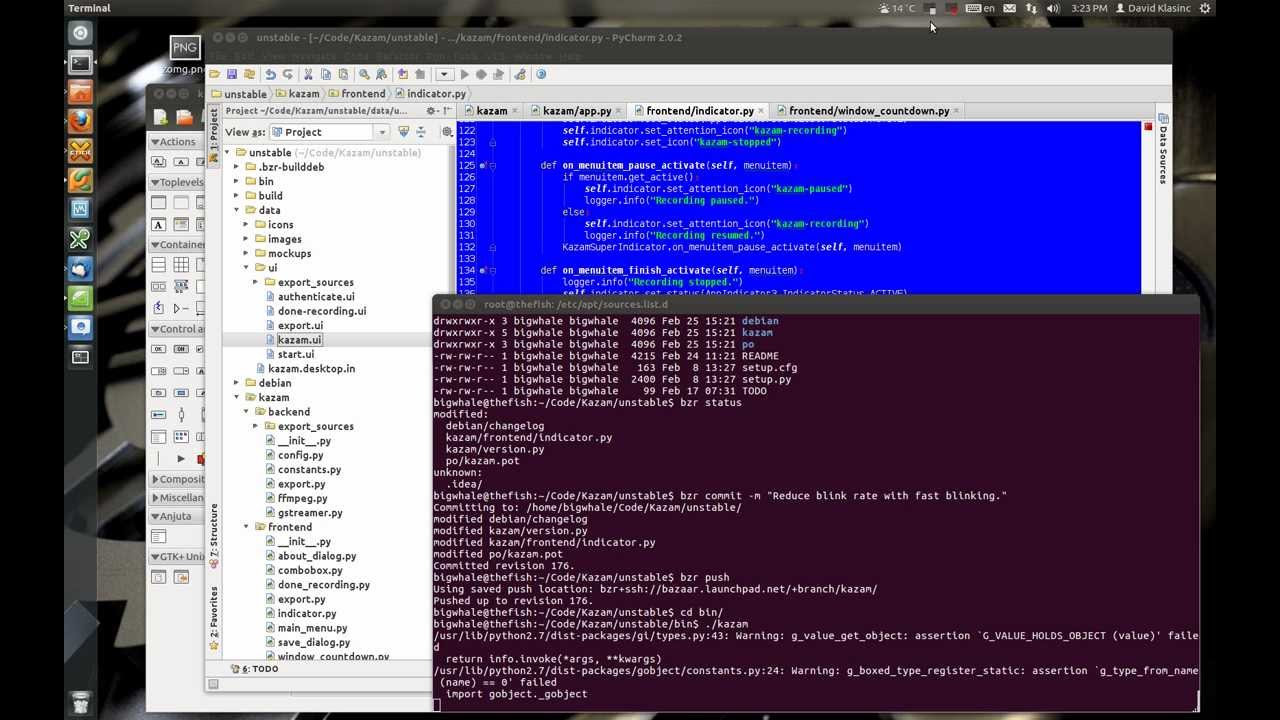Click the Settings wrench icon in toolbar

(520, 74)
